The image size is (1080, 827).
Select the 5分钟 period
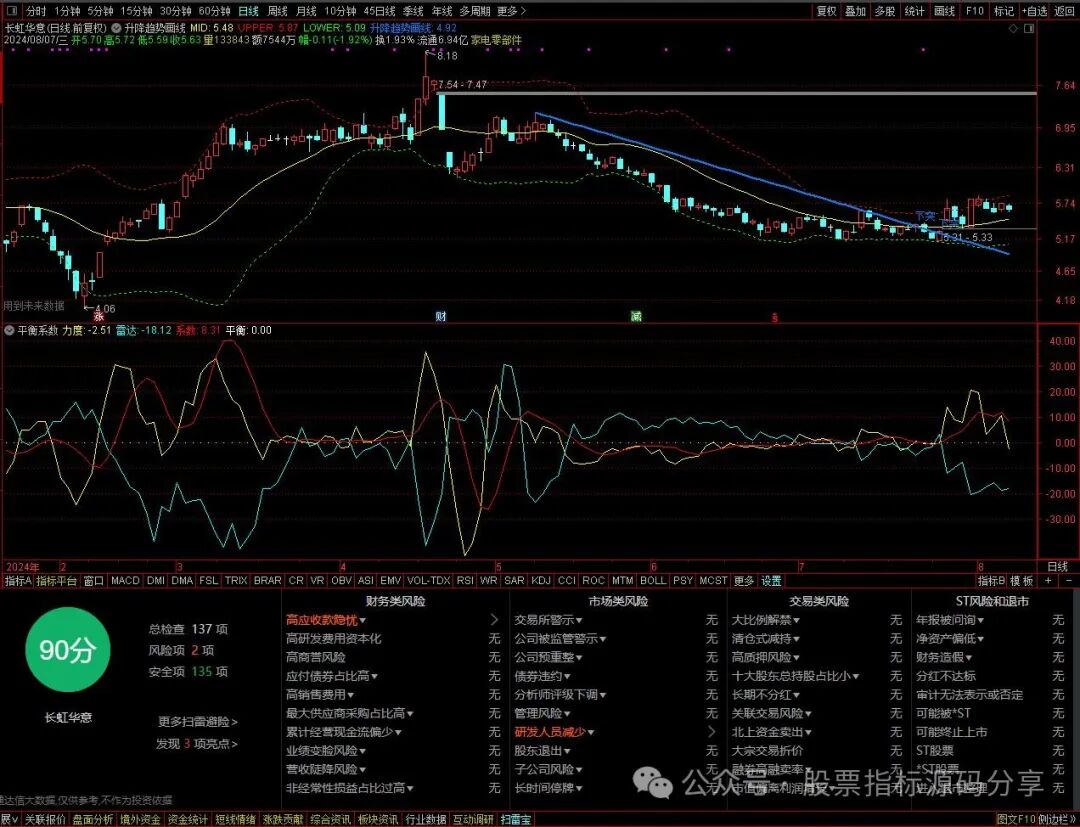pos(100,11)
